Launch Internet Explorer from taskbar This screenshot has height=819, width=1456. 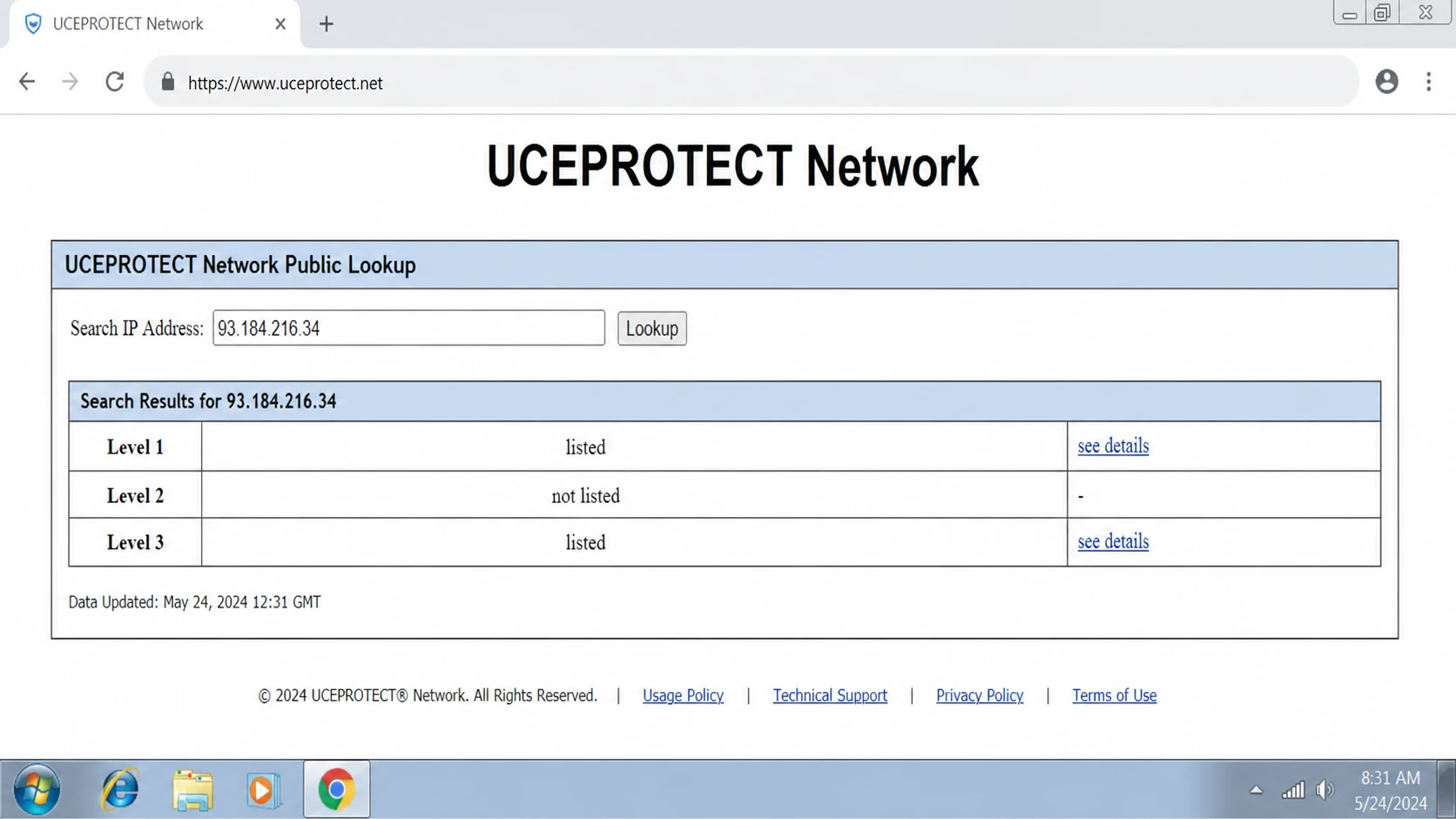pyautogui.click(x=119, y=789)
